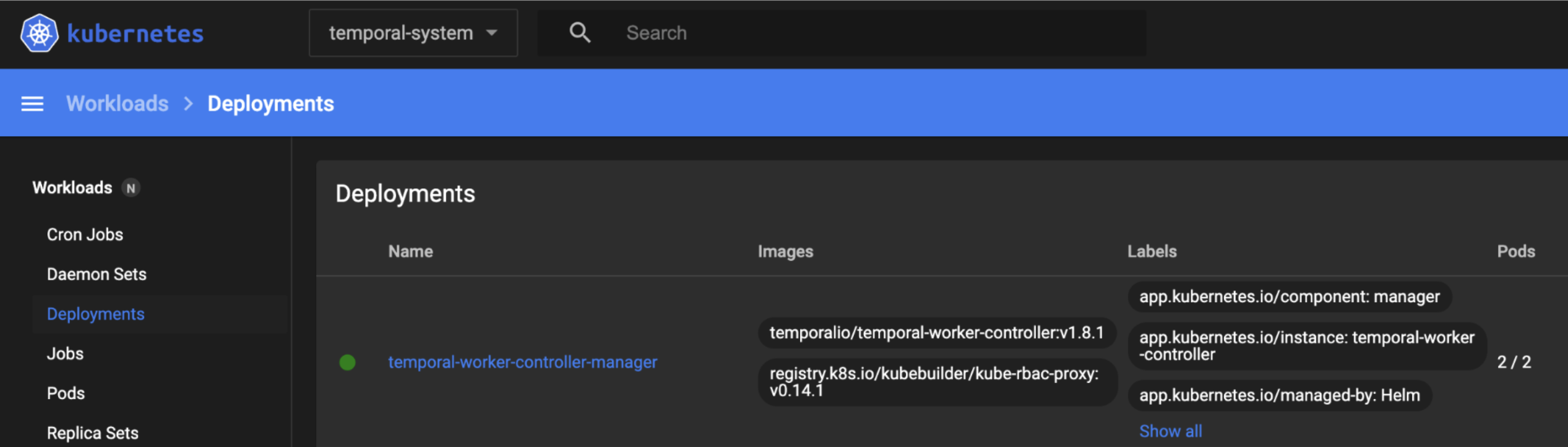Click the green status indicator of the deployment
1568x447 pixels.
click(347, 362)
